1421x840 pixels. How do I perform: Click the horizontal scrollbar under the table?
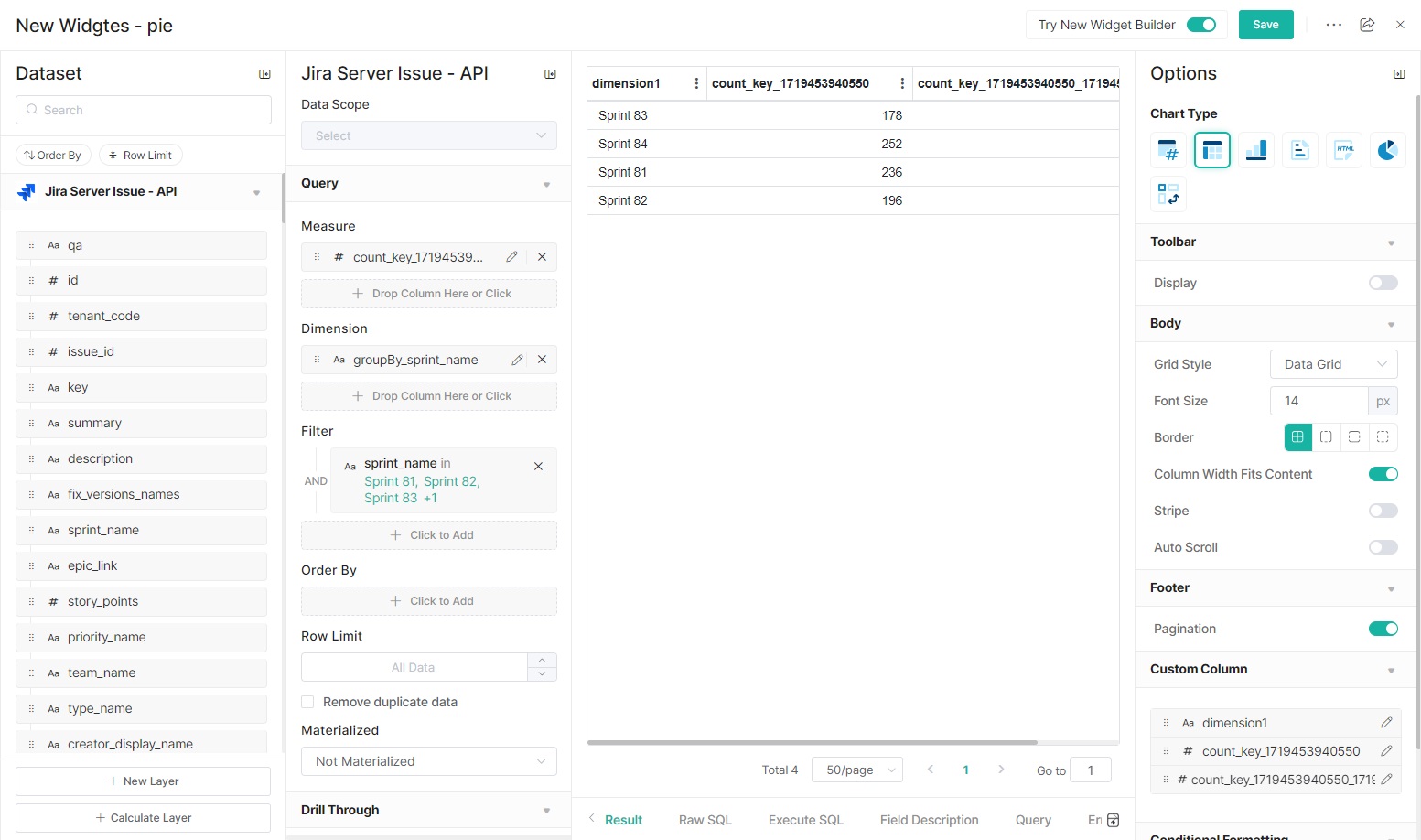pyautogui.click(x=812, y=742)
